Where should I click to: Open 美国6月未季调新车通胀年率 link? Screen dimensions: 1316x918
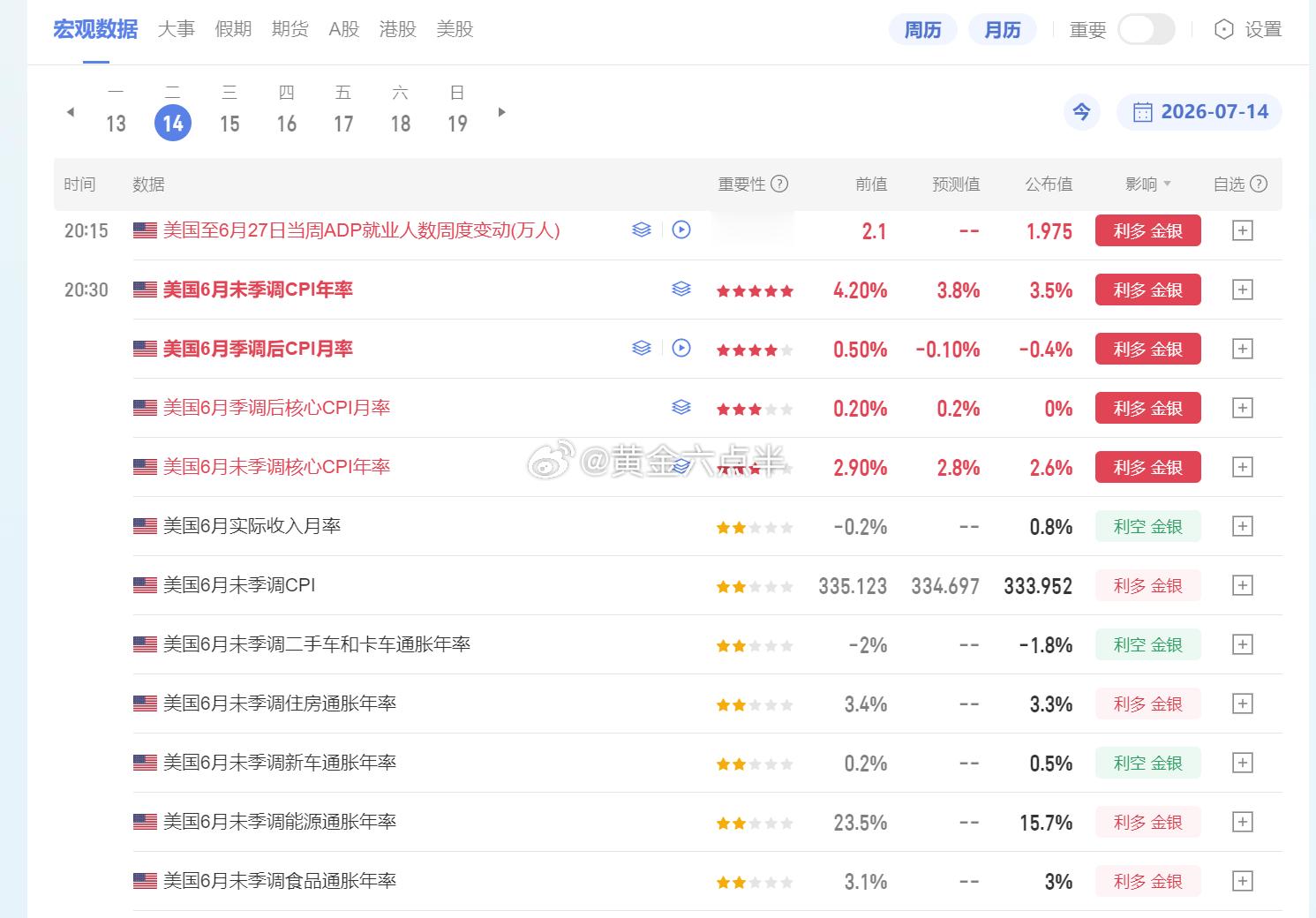tap(280, 763)
